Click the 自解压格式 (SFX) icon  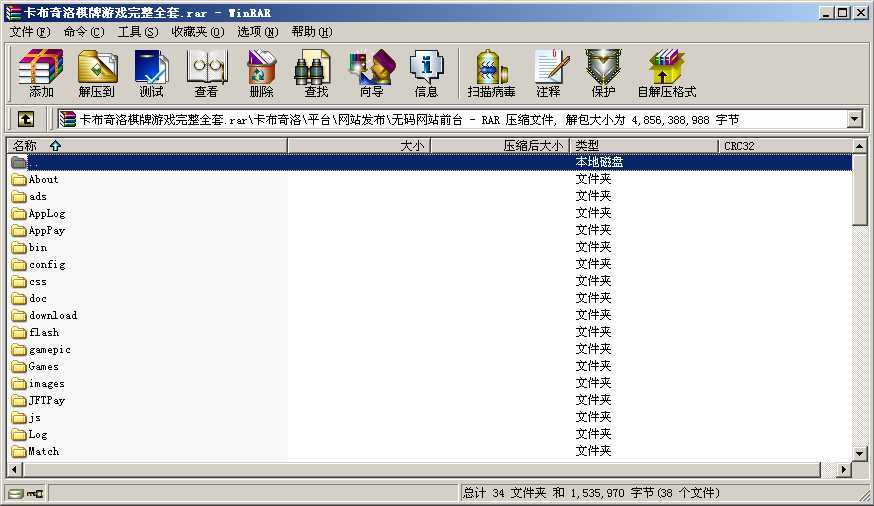point(667,73)
